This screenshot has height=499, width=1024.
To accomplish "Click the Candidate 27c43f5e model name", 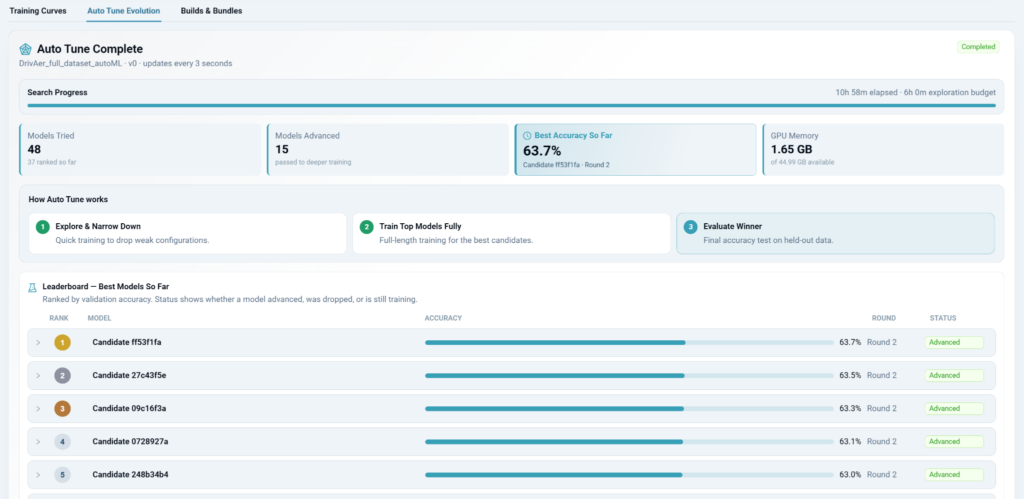I will 129,376.
